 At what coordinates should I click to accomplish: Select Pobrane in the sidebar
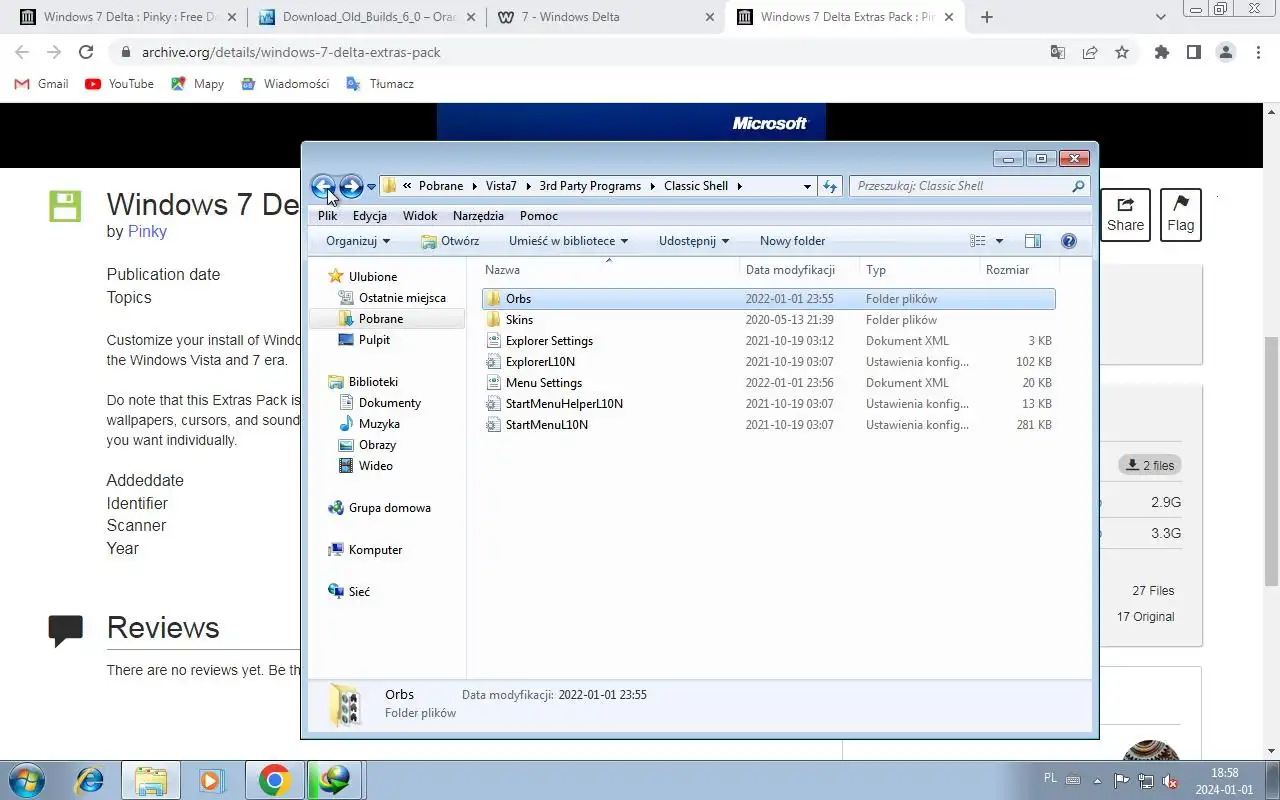(381, 319)
